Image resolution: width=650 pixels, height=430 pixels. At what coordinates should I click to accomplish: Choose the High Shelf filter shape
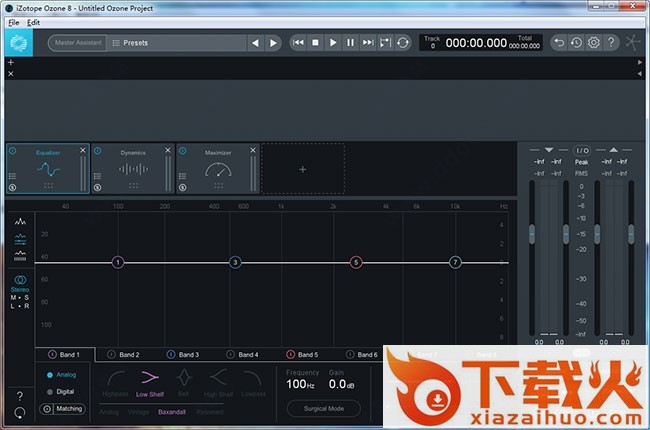[218, 384]
